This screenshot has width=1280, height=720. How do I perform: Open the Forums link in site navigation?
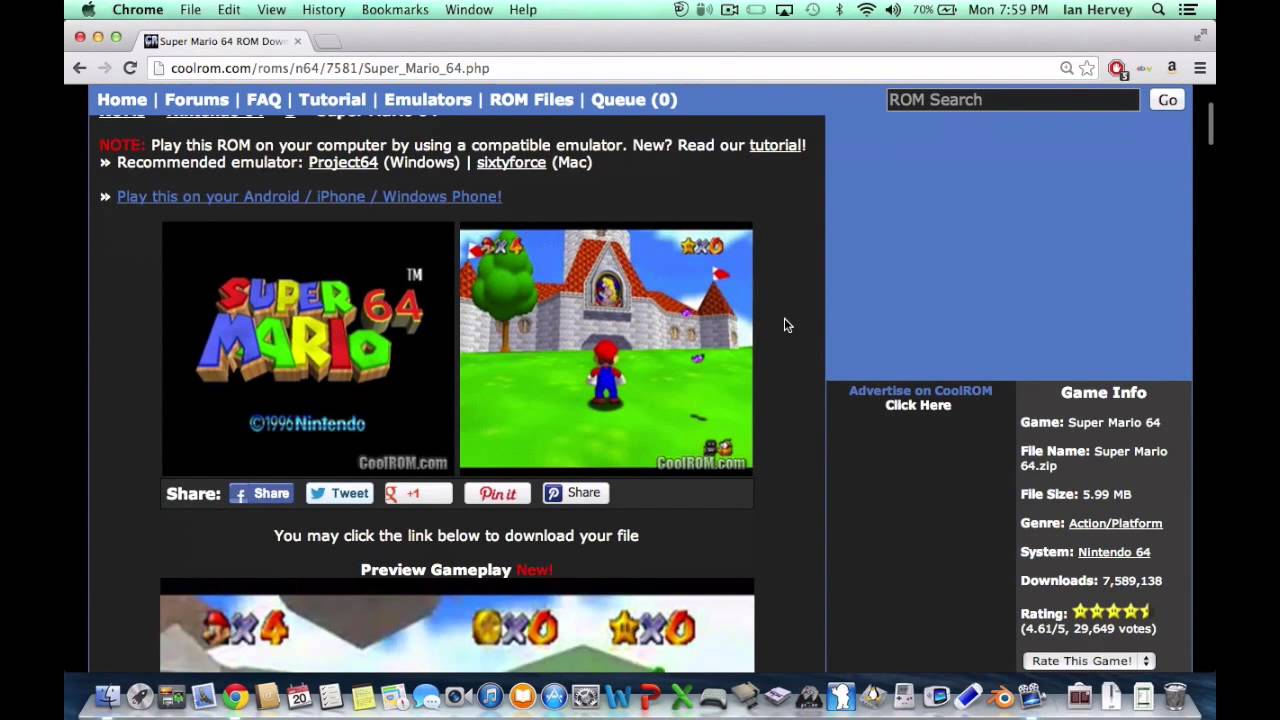(196, 100)
